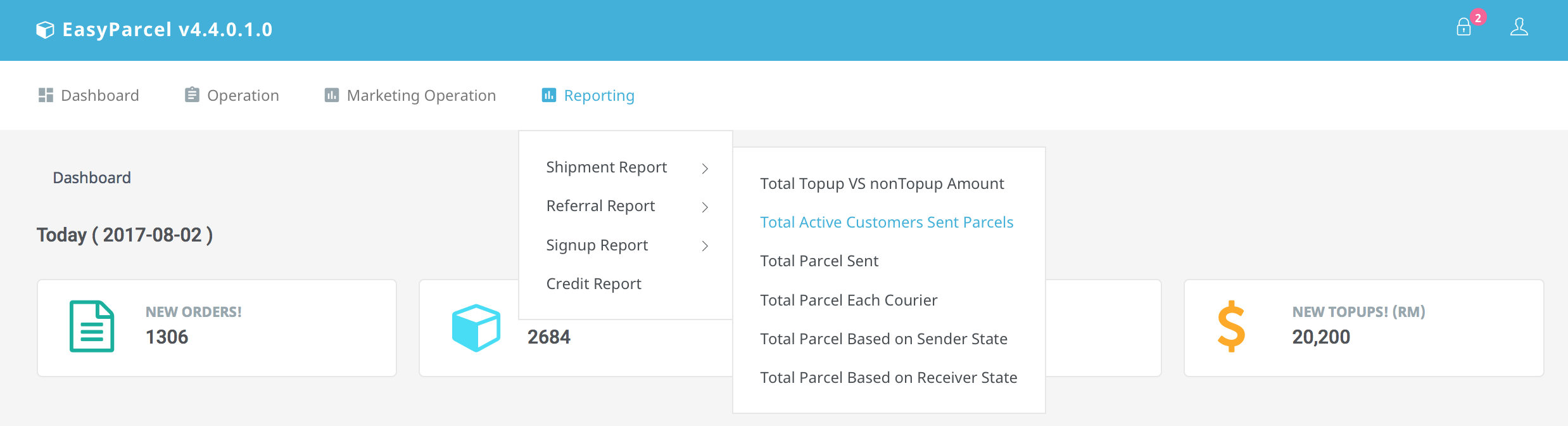Choose Total Active Customers Sent Parcels
The width and height of the screenshot is (1568, 426).
pyautogui.click(x=887, y=223)
